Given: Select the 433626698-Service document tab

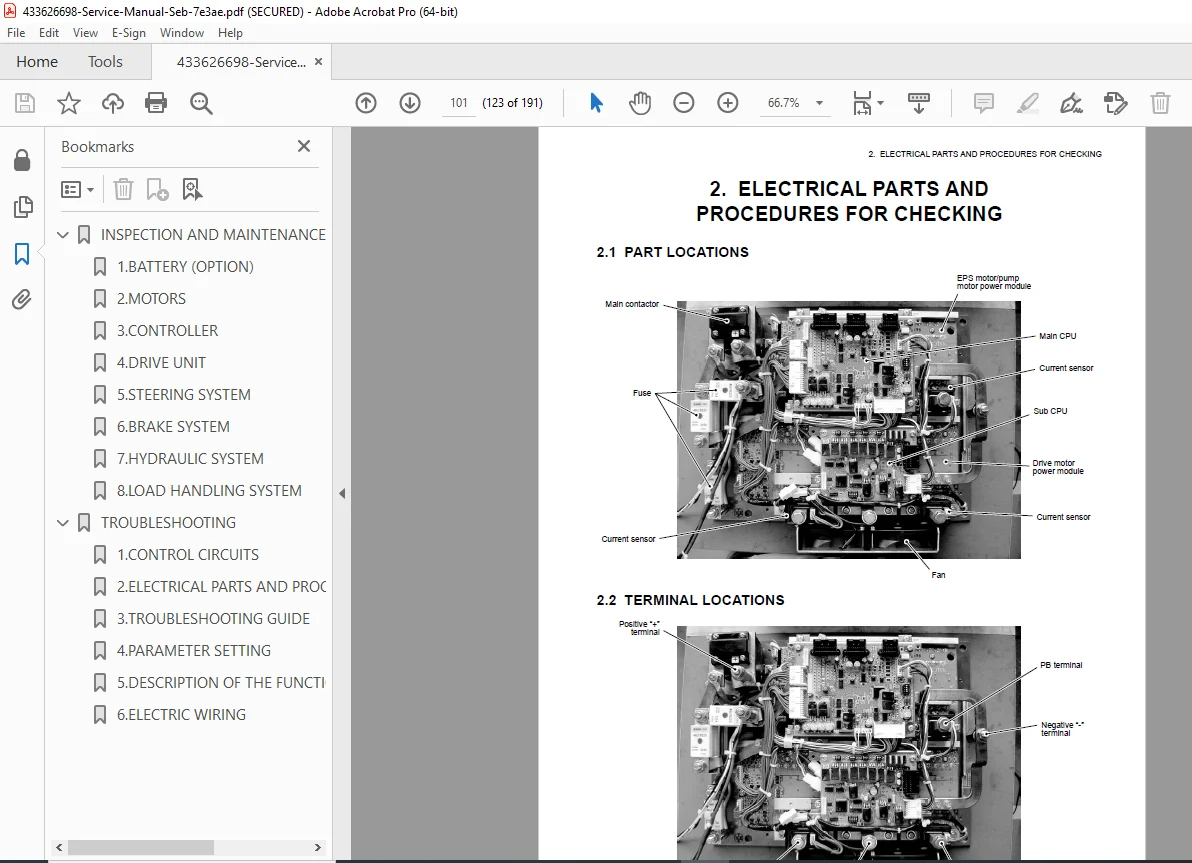Looking at the screenshot, I should pyautogui.click(x=241, y=62).
